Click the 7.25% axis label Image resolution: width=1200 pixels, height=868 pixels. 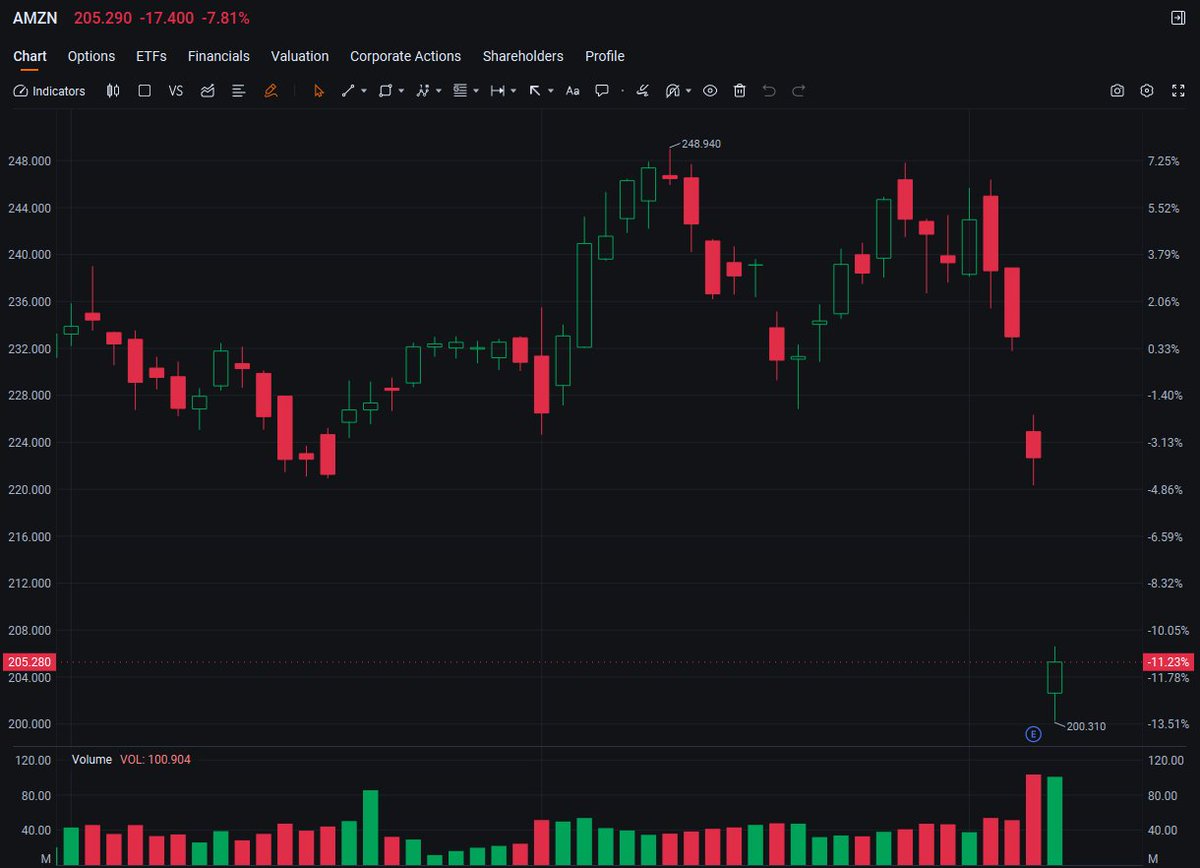1165,161
